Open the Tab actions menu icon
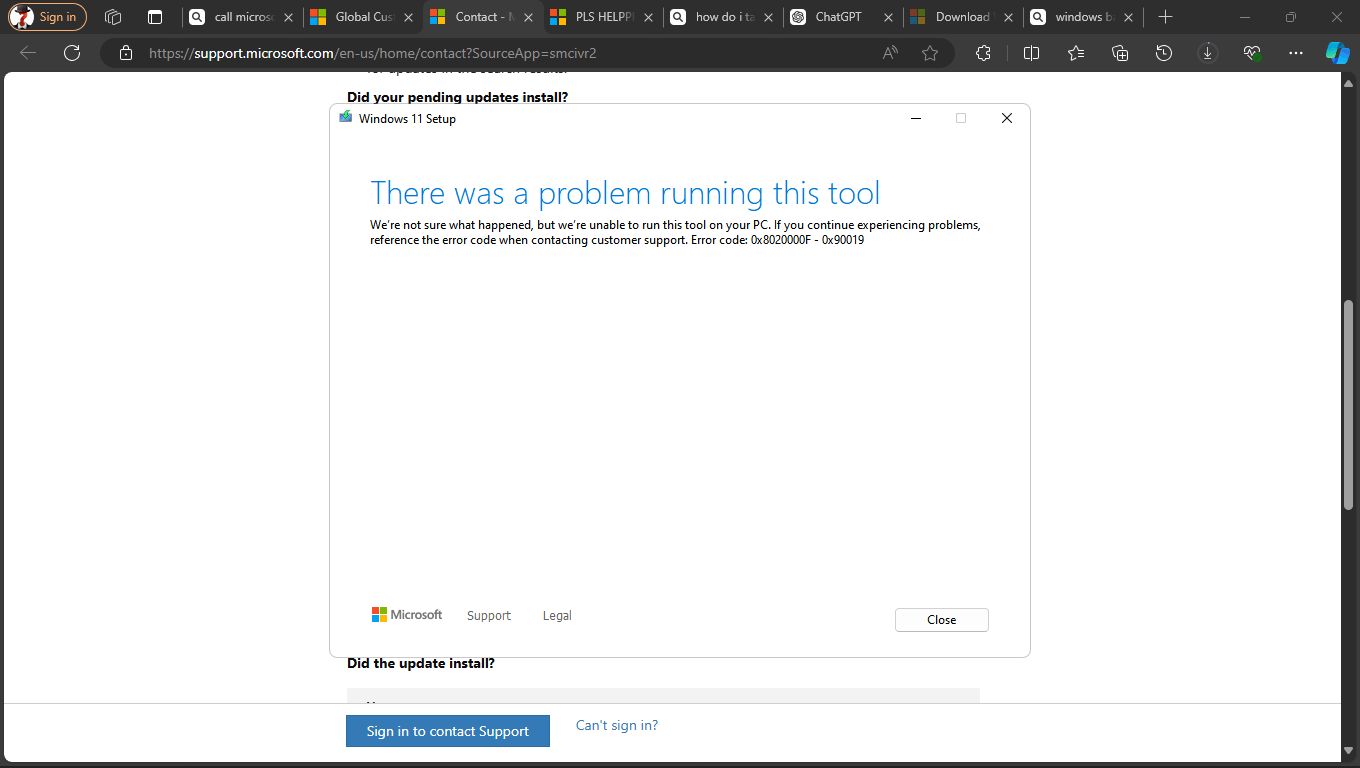This screenshot has width=1360, height=768. tap(154, 17)
